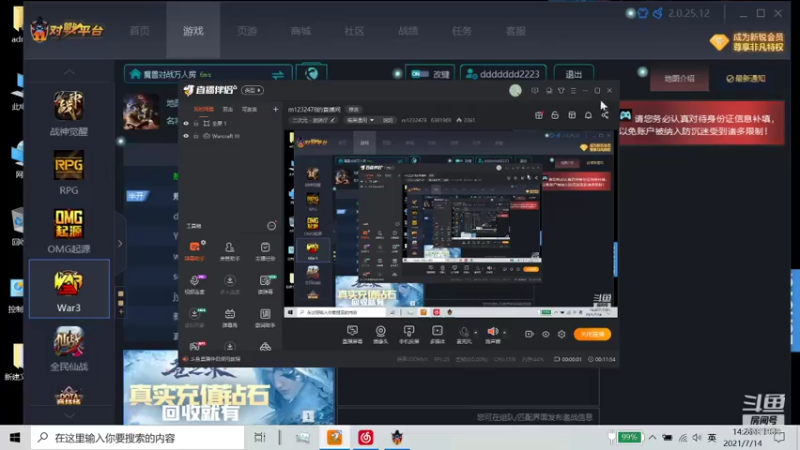Click the user avatar in stream companion title bar
This screenshot has width=800, height=450.
point(515,90)
